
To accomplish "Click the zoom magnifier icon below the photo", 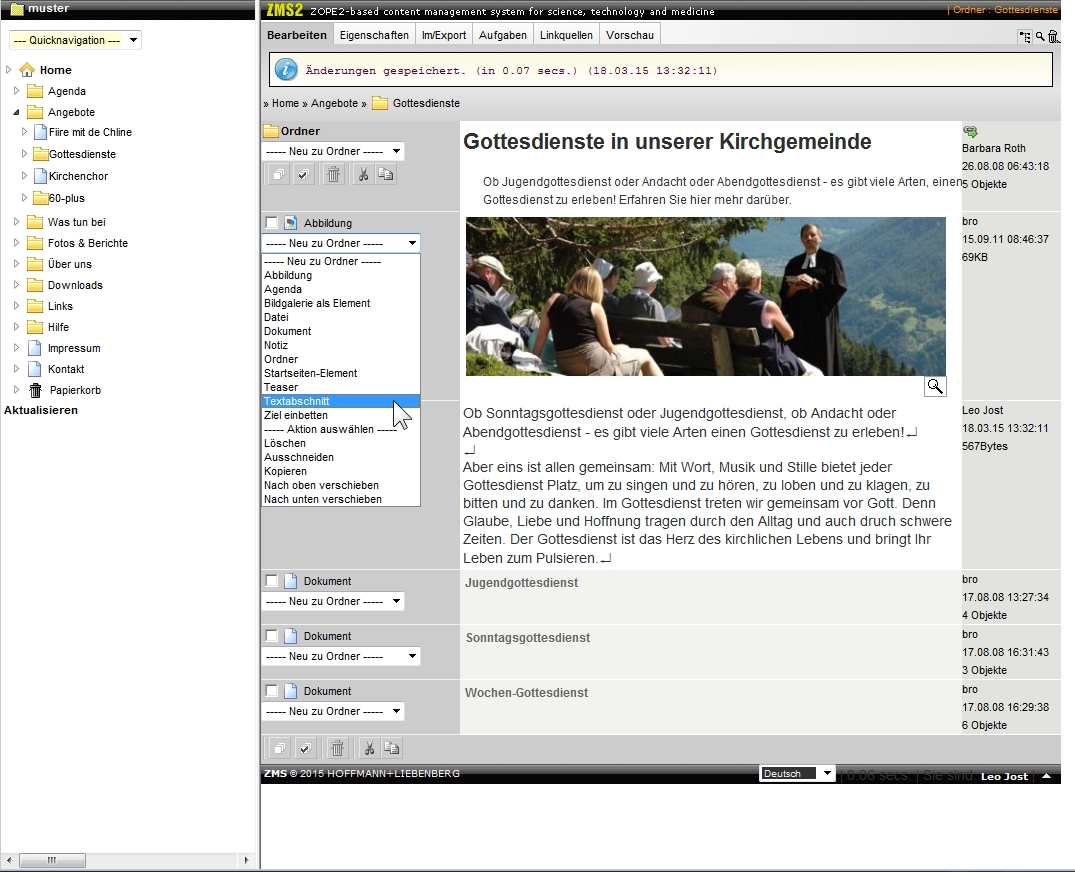I will 935,386.
